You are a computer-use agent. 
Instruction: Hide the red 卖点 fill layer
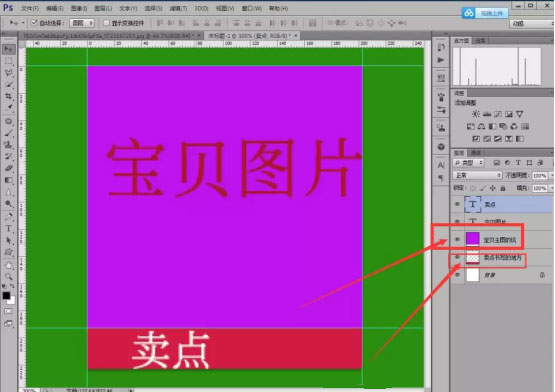[457, 257]
